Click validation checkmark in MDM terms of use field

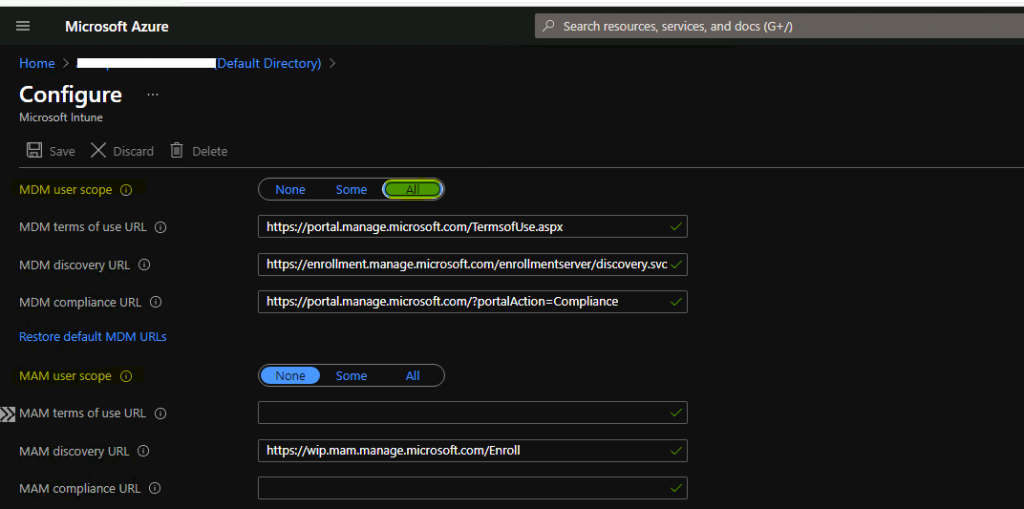676,227
